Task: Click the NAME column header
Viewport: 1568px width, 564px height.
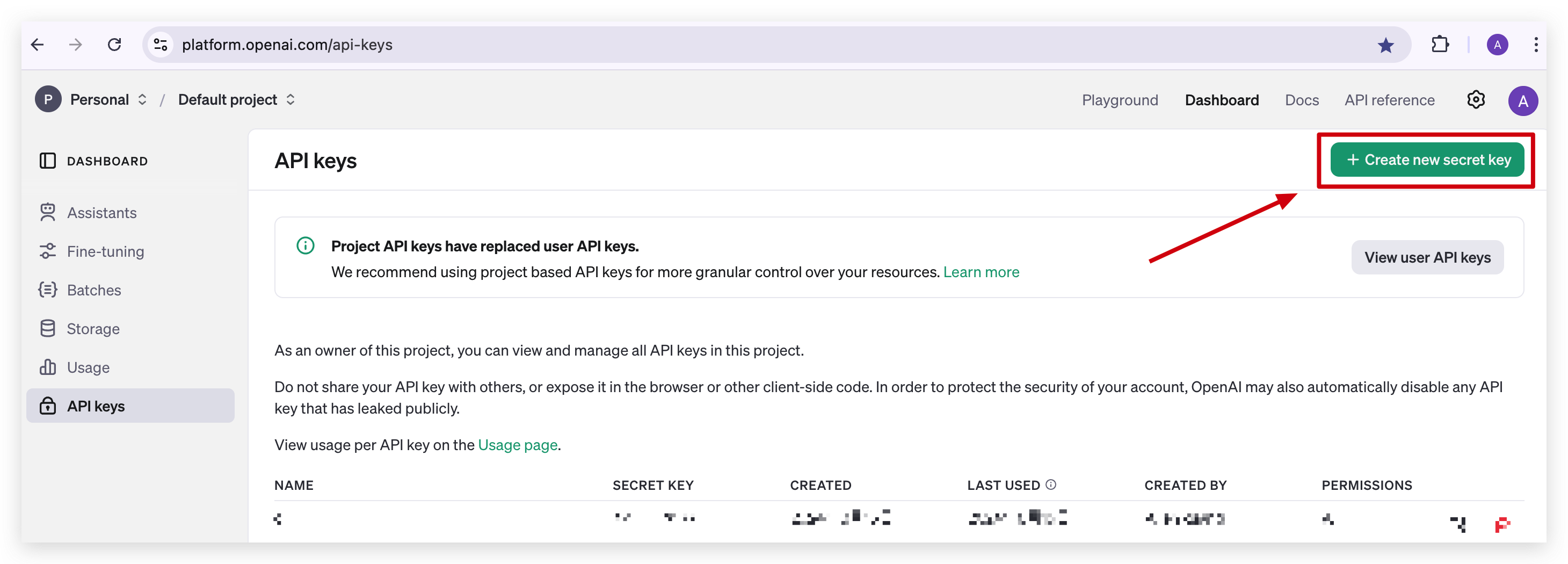Action: pos(293,485)
